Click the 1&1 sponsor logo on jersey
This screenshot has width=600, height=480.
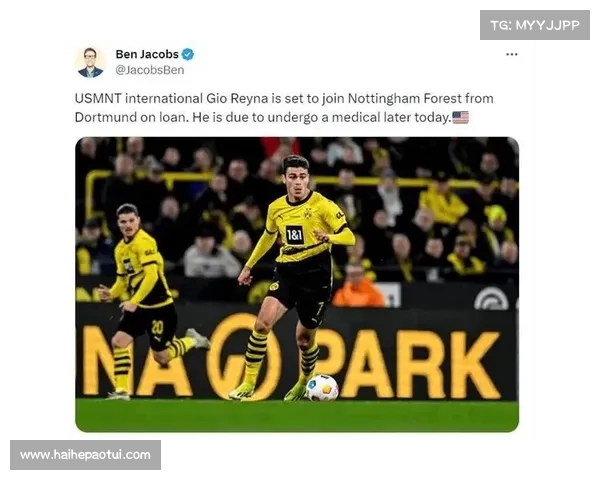pos(294,235)
